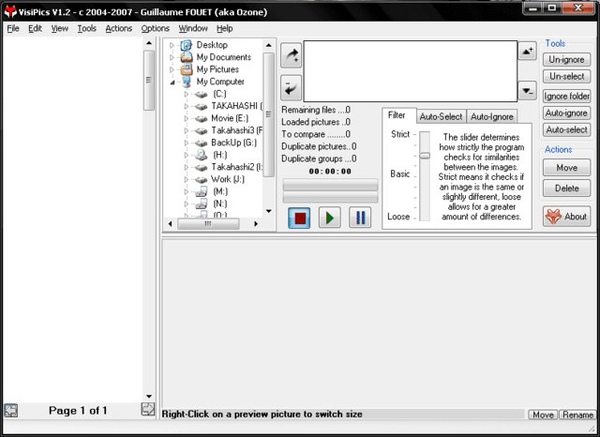Click the small Move button in status bar

pos(543,415)
